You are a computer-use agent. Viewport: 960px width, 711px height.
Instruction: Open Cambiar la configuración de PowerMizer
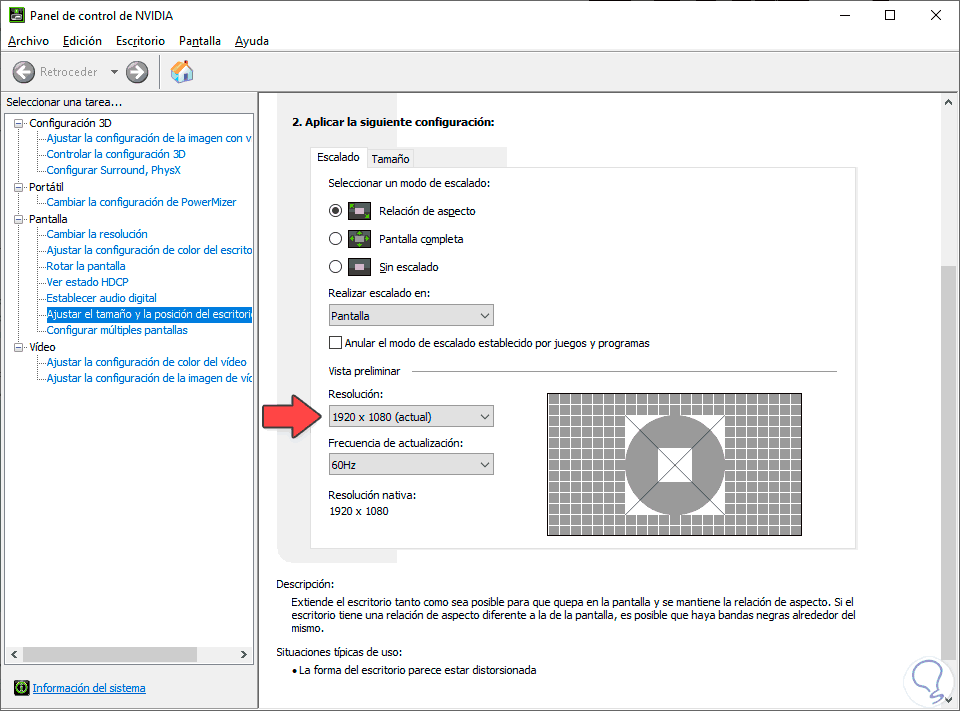coord(141,202)
